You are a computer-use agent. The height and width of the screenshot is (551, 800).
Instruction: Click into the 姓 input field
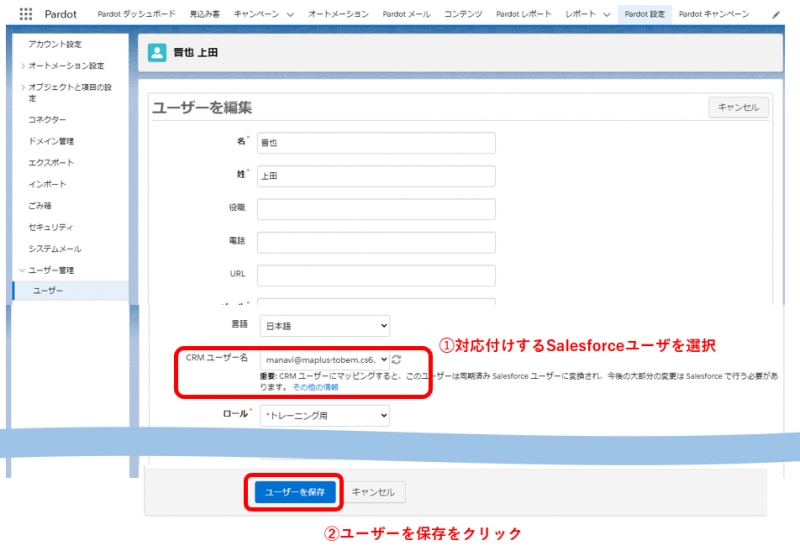point(376,176)
